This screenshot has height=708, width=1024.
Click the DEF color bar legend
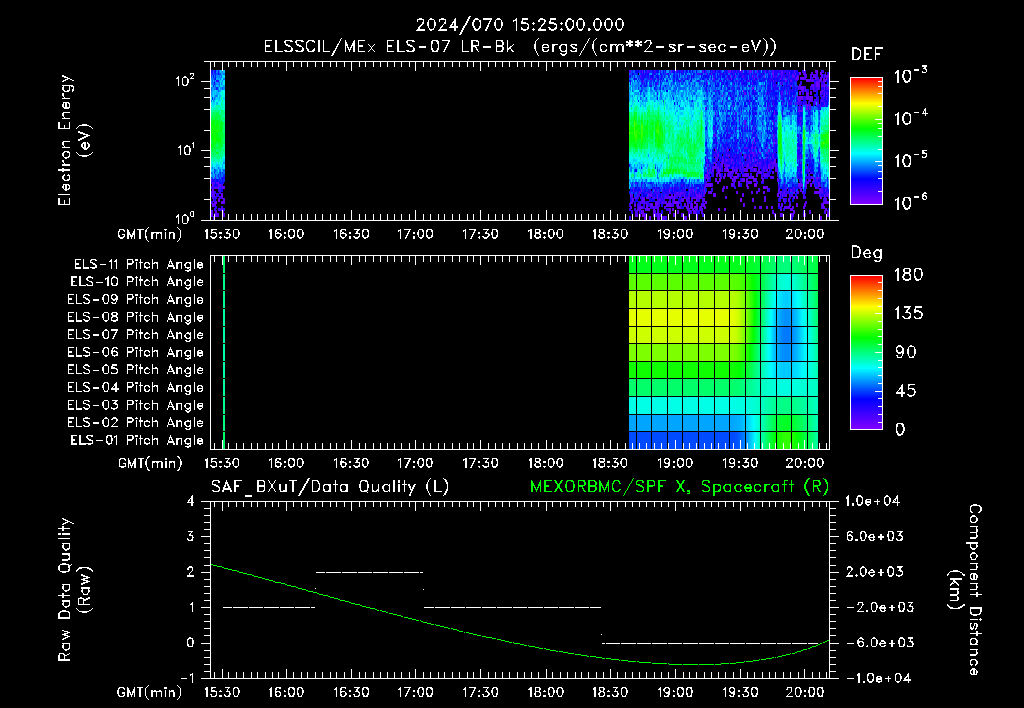[866, 140]
